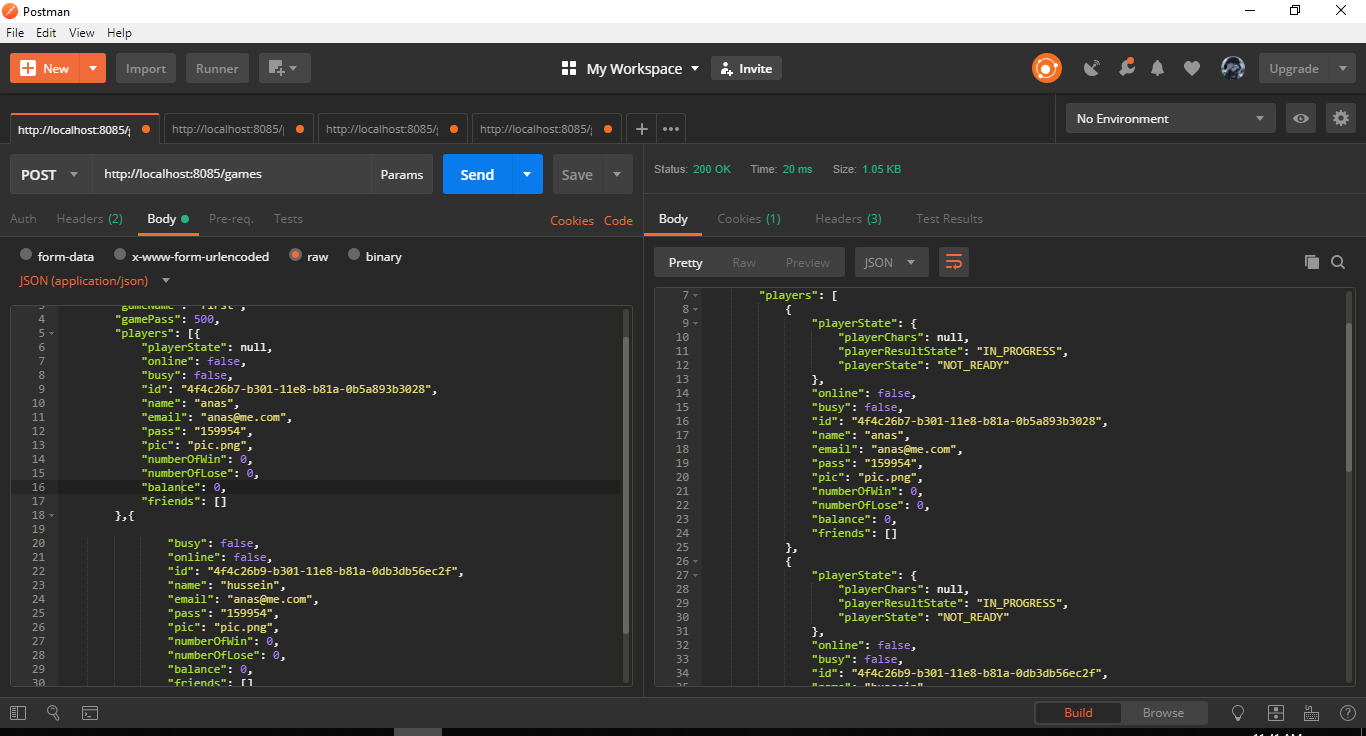Collapse the players array at line 5
This screenshot has width=1366, height=736.
coord(51,333)
